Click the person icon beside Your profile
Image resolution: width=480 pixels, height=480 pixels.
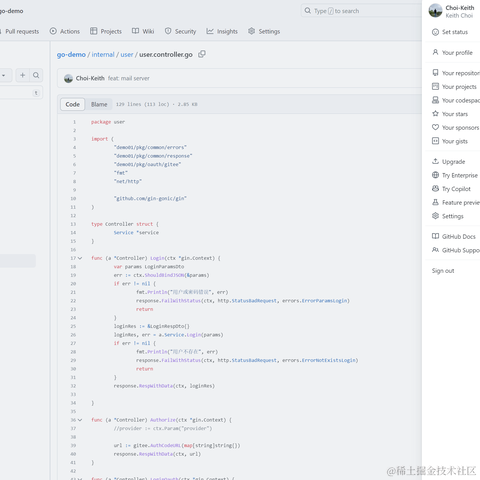435,52
